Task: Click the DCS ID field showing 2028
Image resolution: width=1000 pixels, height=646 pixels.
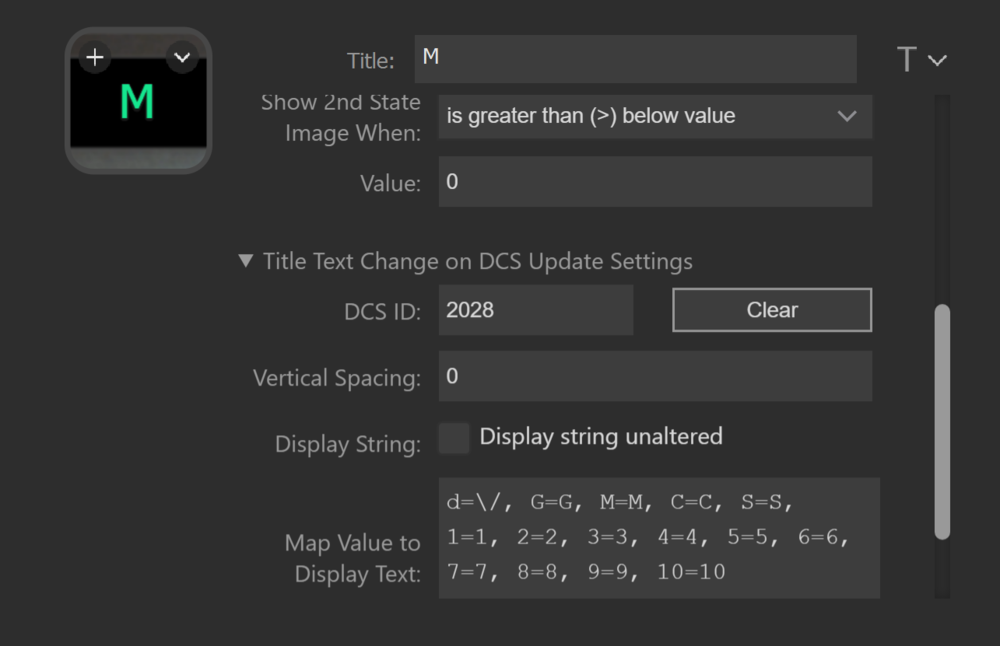Action: pos(535,310)
